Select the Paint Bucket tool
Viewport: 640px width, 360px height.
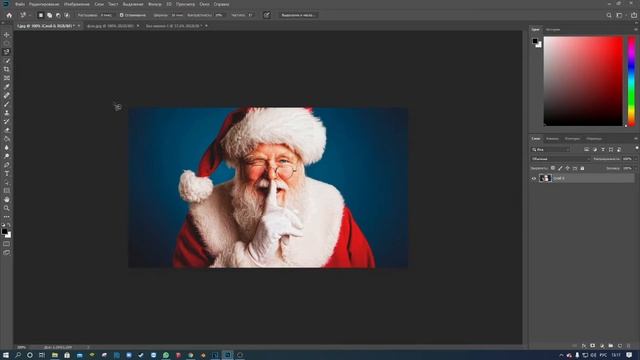(7, 139)
